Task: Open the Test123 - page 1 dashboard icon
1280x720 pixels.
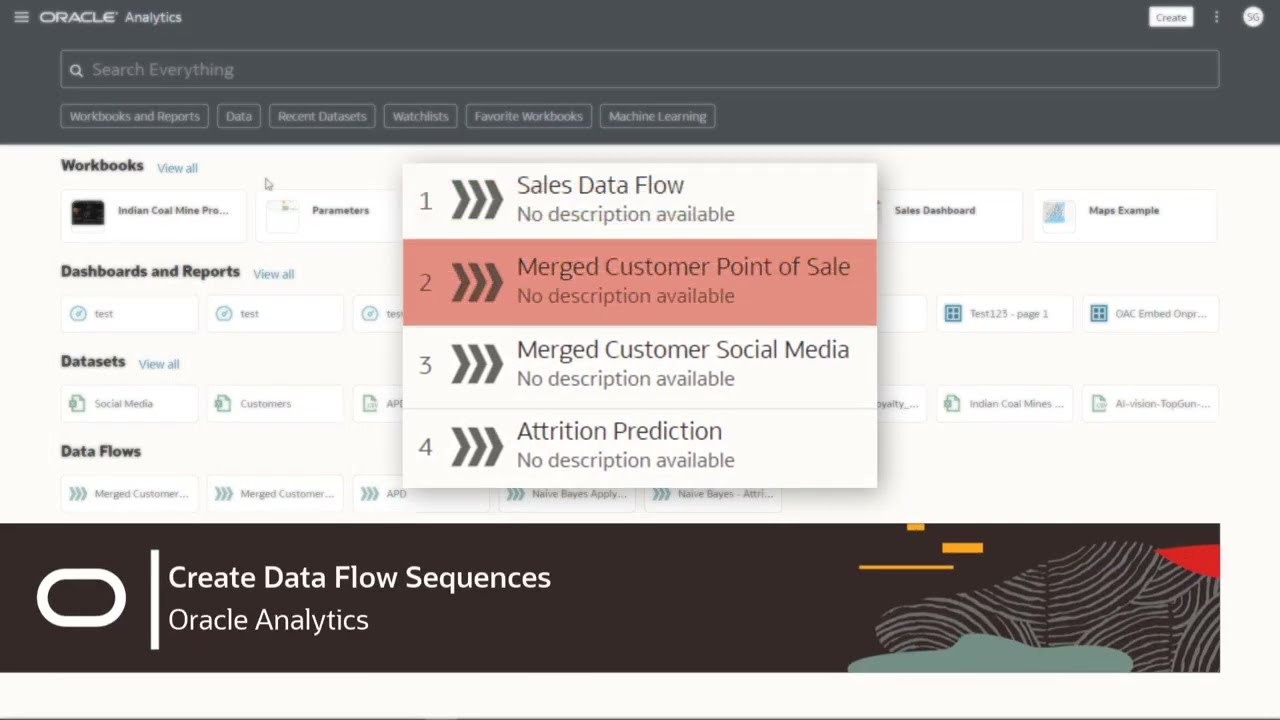Action: tap(953, 314)
